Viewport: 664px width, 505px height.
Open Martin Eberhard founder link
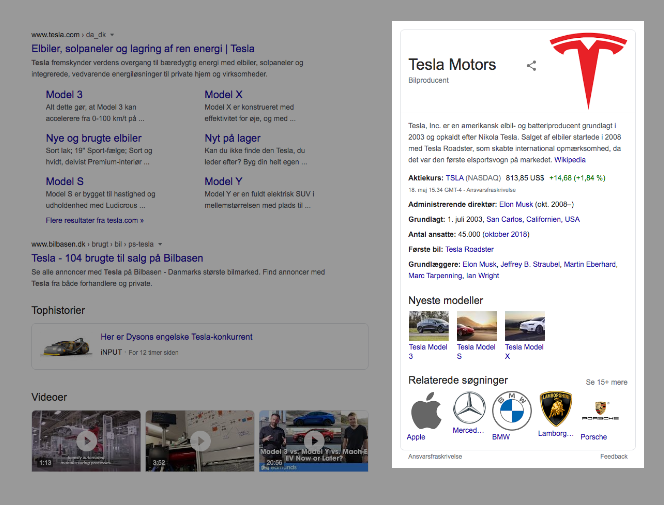[x=589, y=264]
